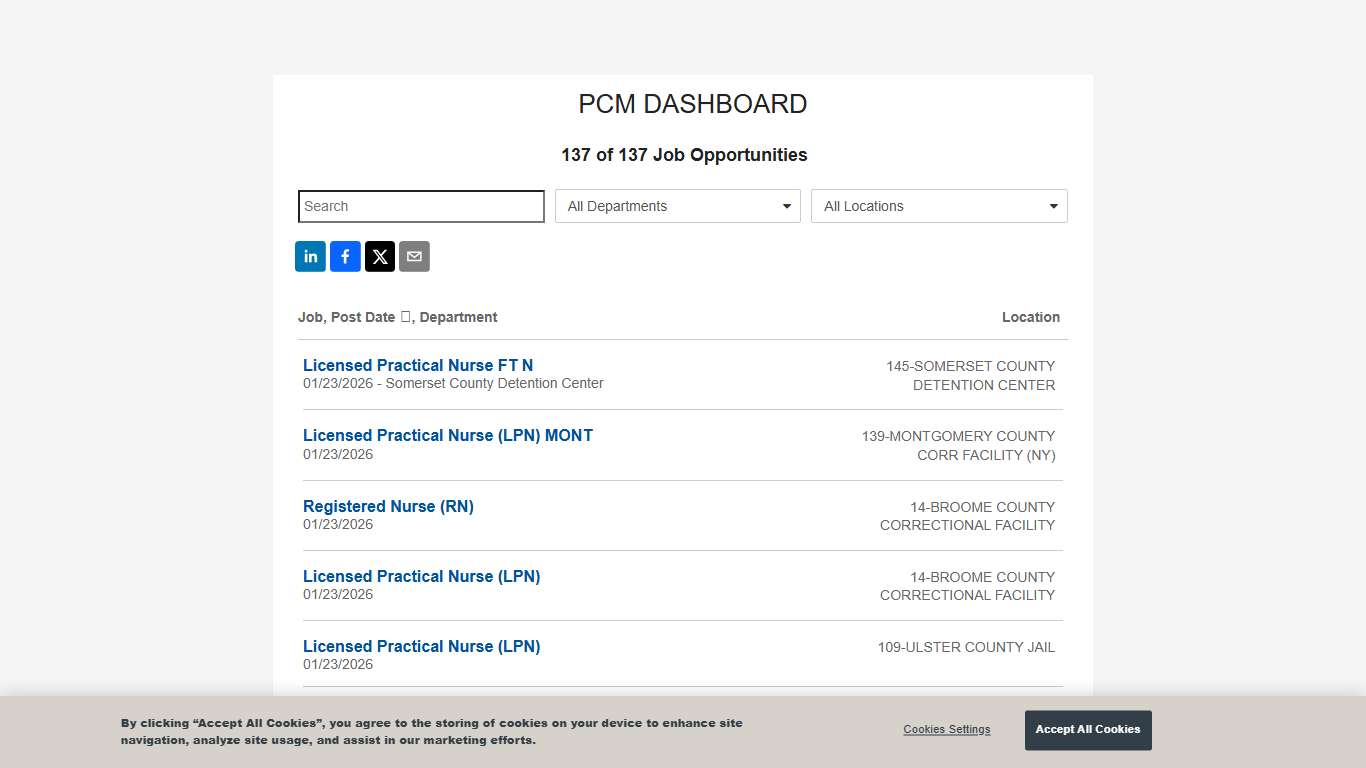Share the job board on LinkedIn
This screenshot has height=768, width=1366.
click(310, 256)
